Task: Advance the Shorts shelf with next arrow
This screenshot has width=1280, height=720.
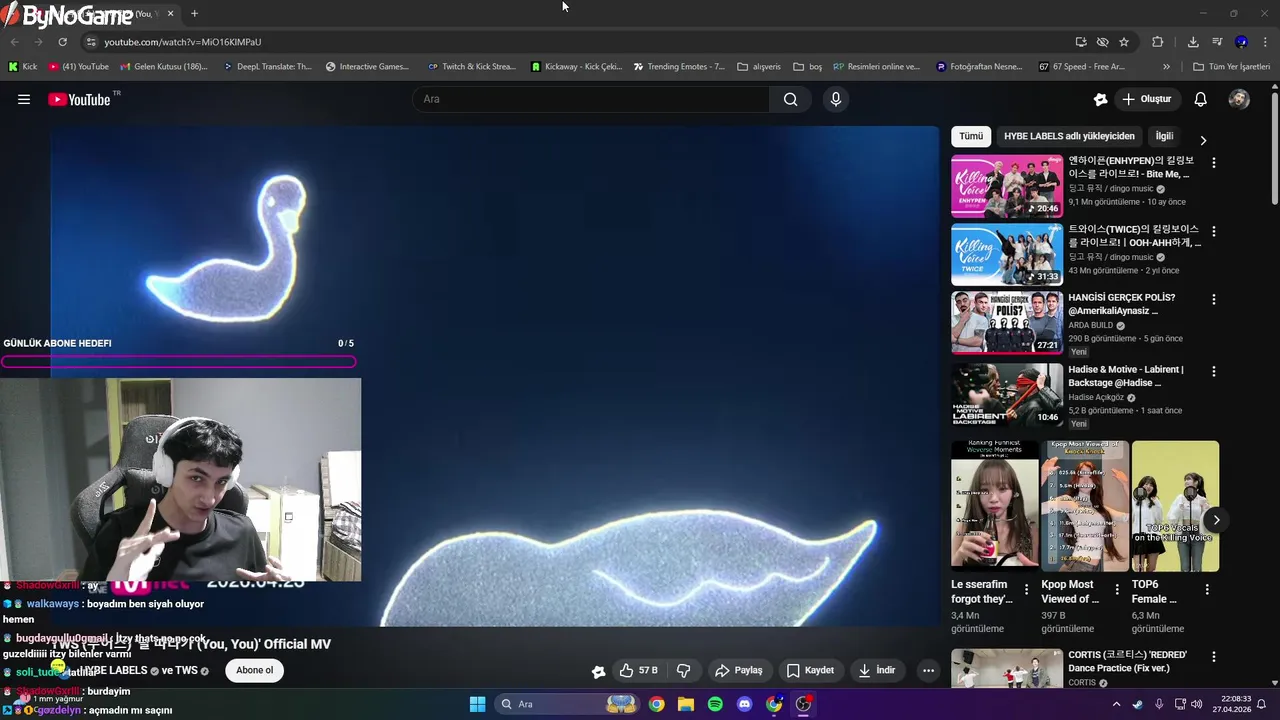Action: pos(1216,520)
